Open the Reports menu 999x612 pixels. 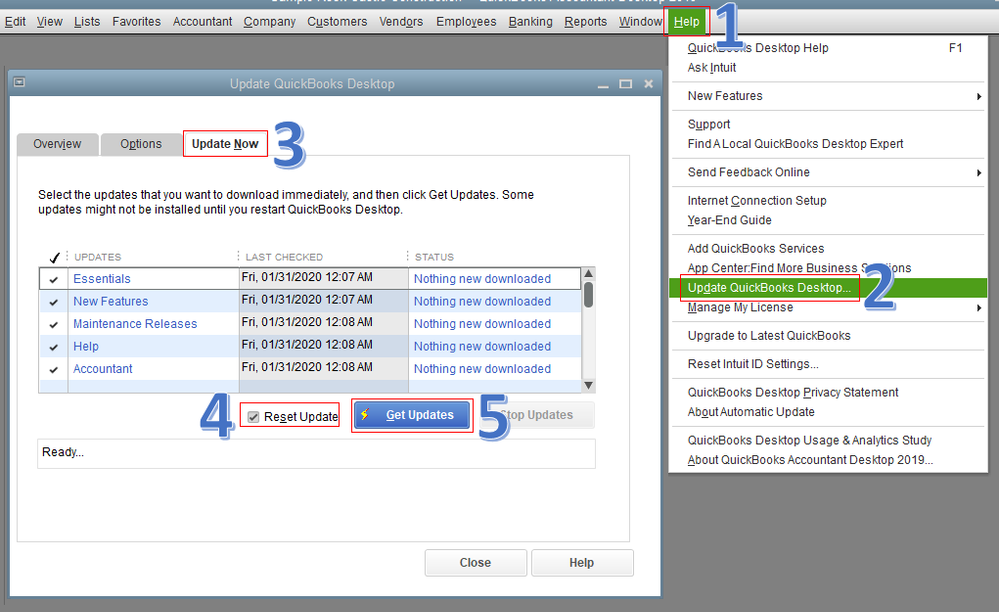586,22
